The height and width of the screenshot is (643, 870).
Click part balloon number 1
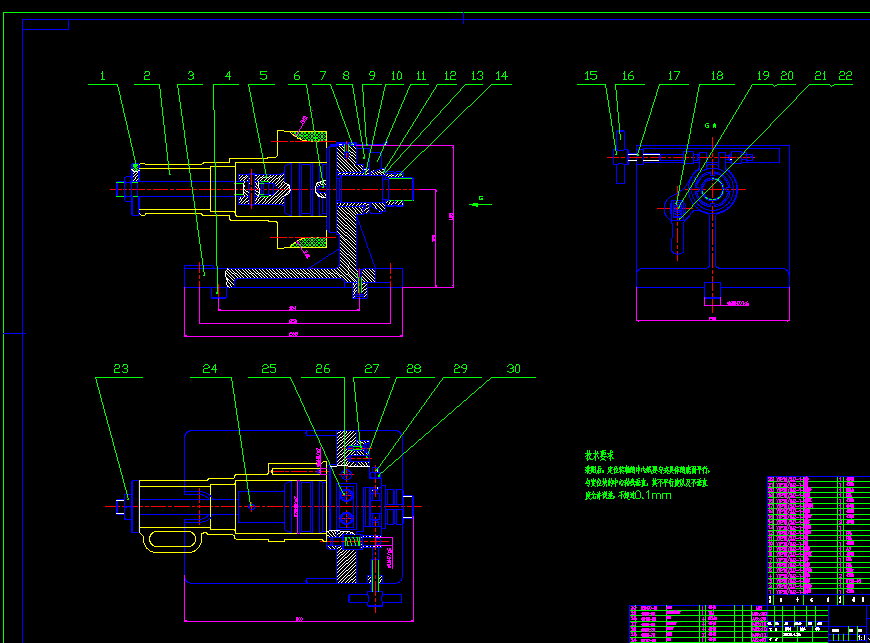(103, 76)
